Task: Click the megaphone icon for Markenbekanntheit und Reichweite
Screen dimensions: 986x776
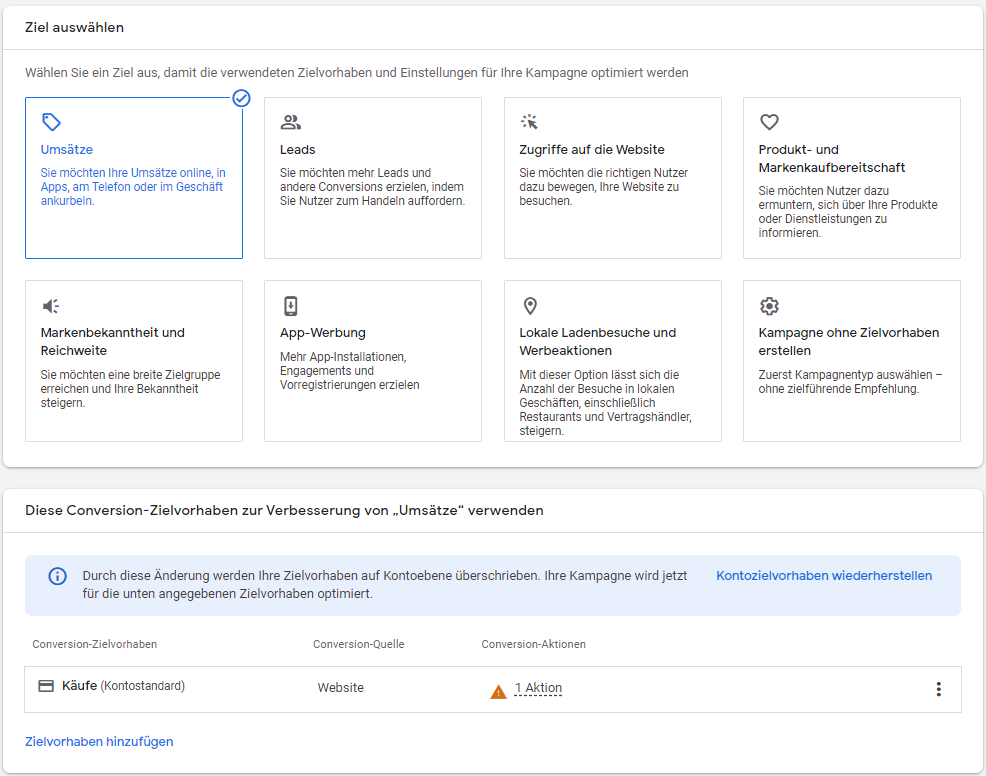Action: pos(51,306)
